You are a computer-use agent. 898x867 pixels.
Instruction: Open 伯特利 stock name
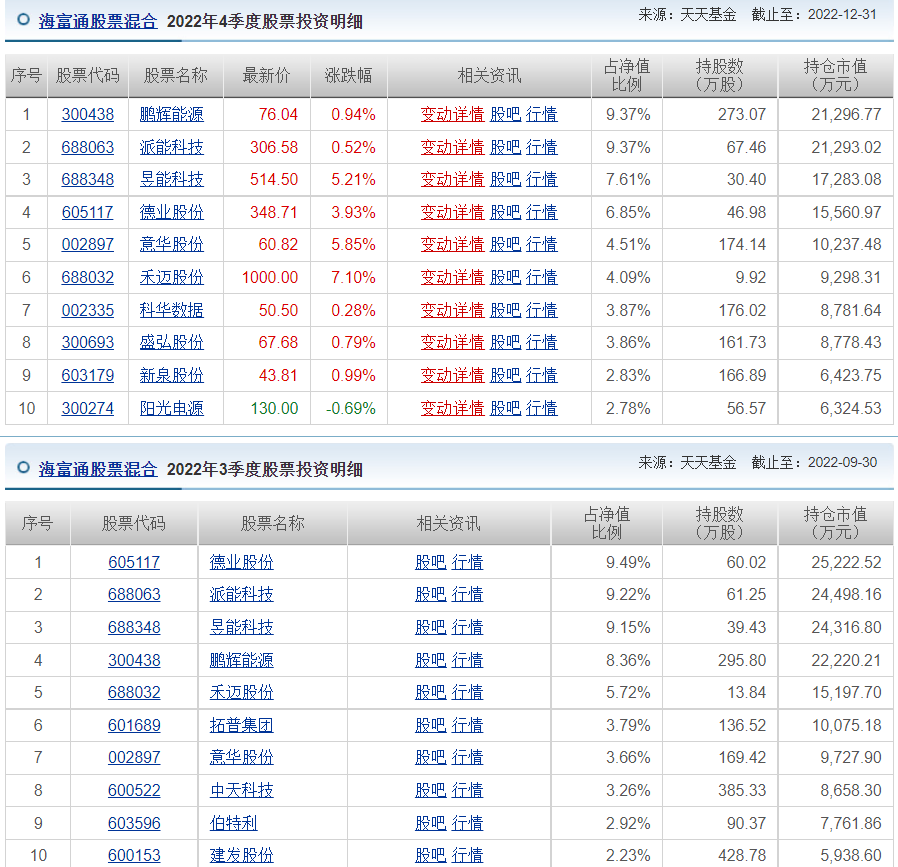tap(234, 823)
